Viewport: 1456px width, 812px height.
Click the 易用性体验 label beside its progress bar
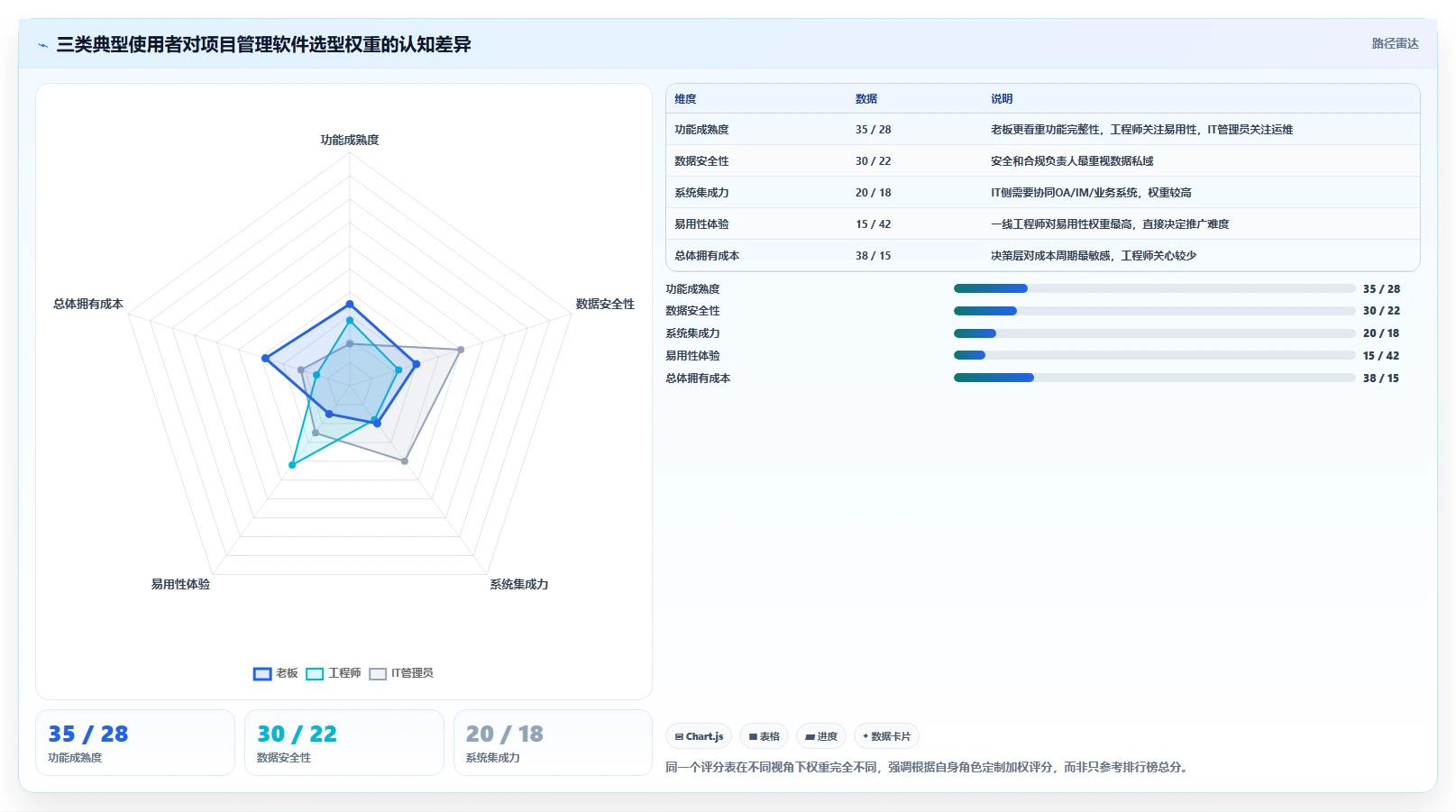pyautogui.click(x=692, y=356)
